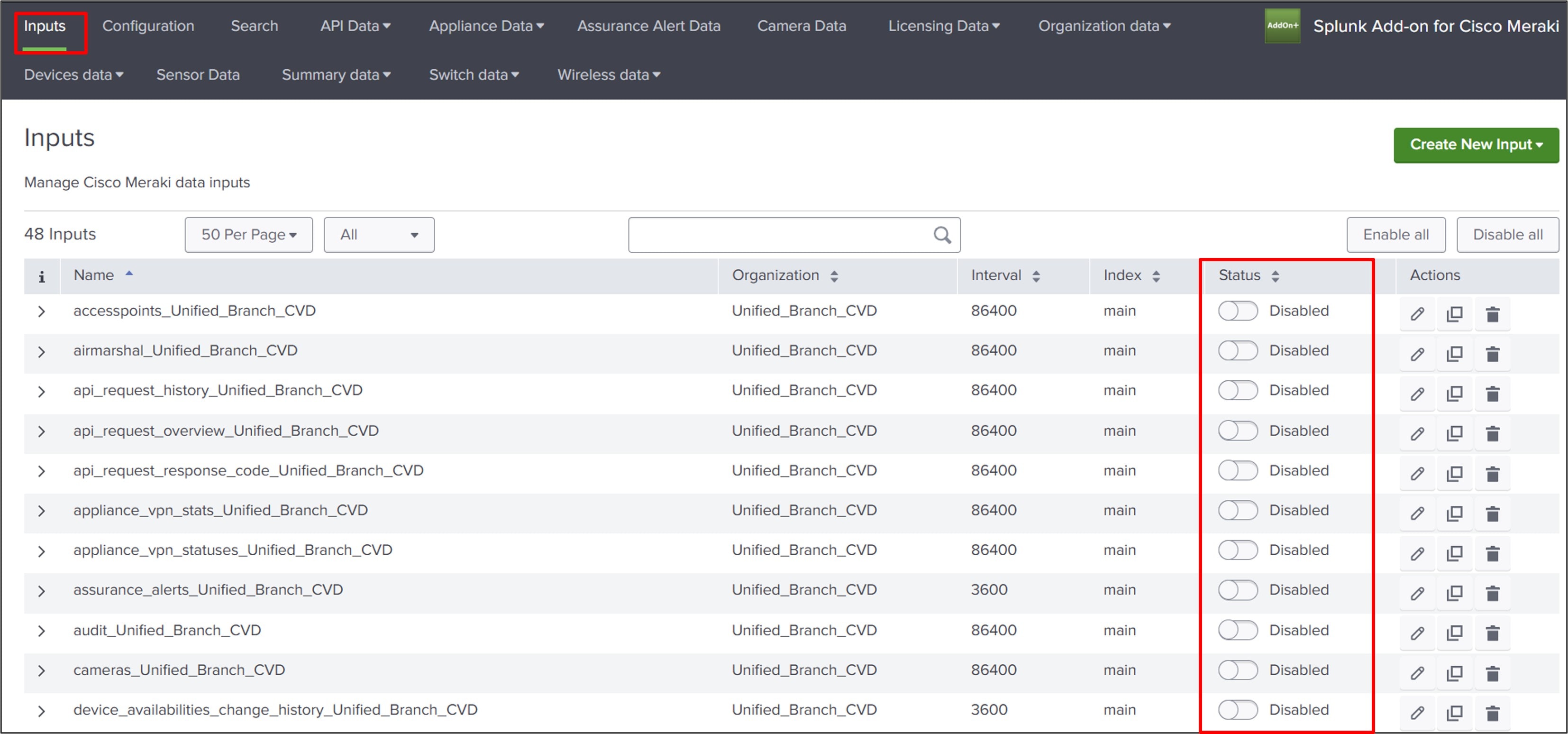Expand the airmarshal_Unified_Branch_CVD row
The height and width of the screenshot is (734, 1568).
41,351
